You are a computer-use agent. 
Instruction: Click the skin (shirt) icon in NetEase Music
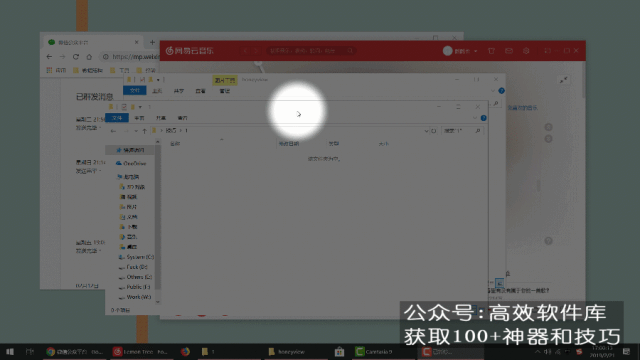491,51
